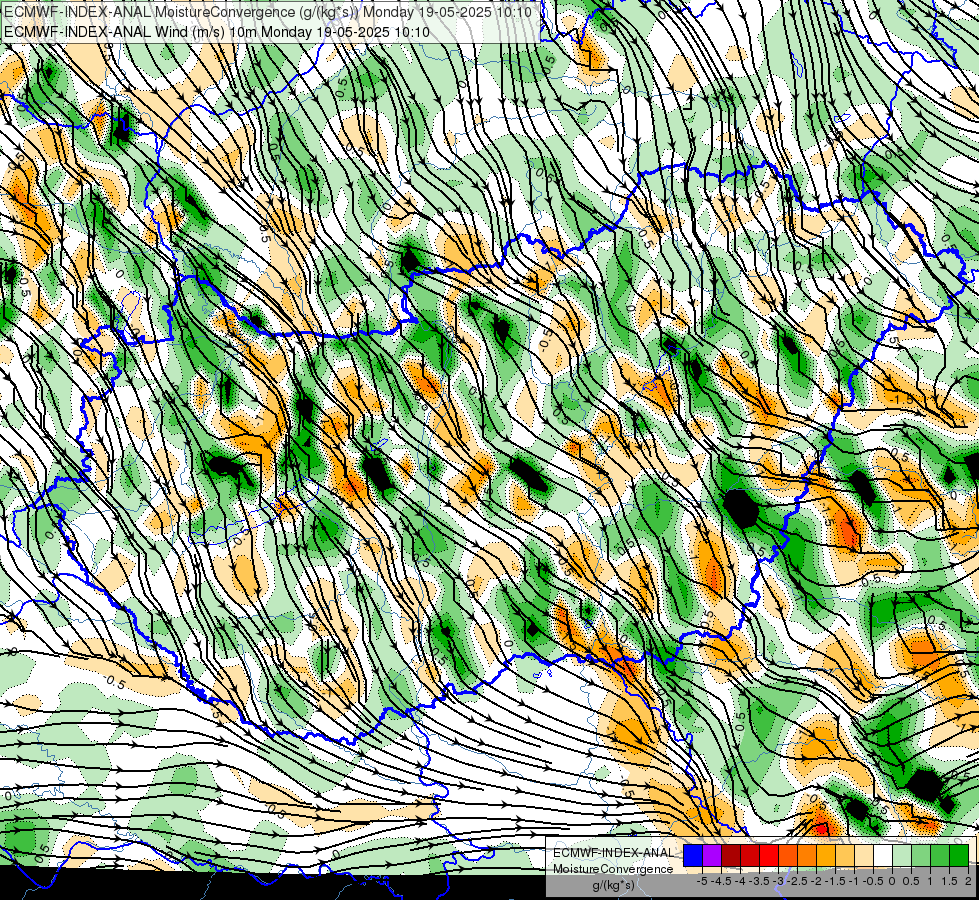Click the MoistureConvergence title line at top
Viewport: 979px width, 900px height.
[x=268, y=12]
